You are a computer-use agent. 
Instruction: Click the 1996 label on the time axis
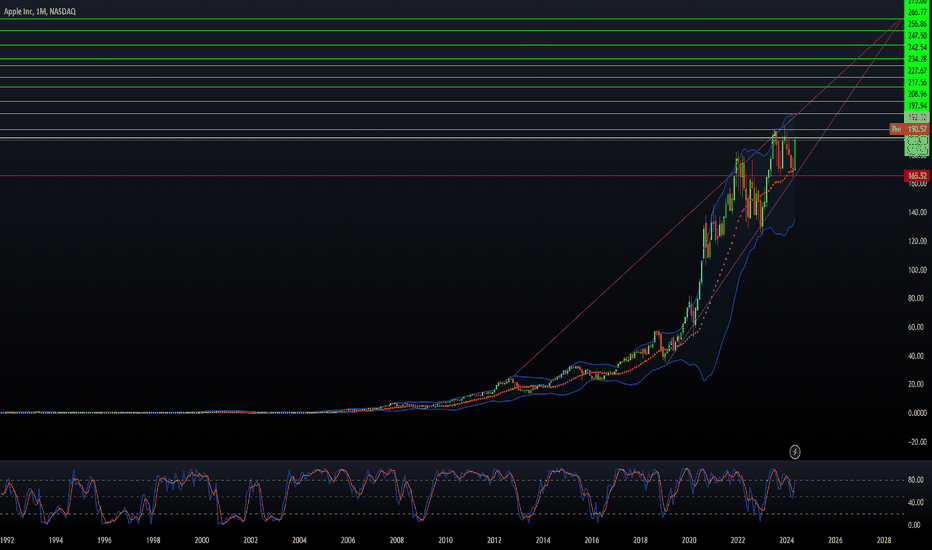104,540
